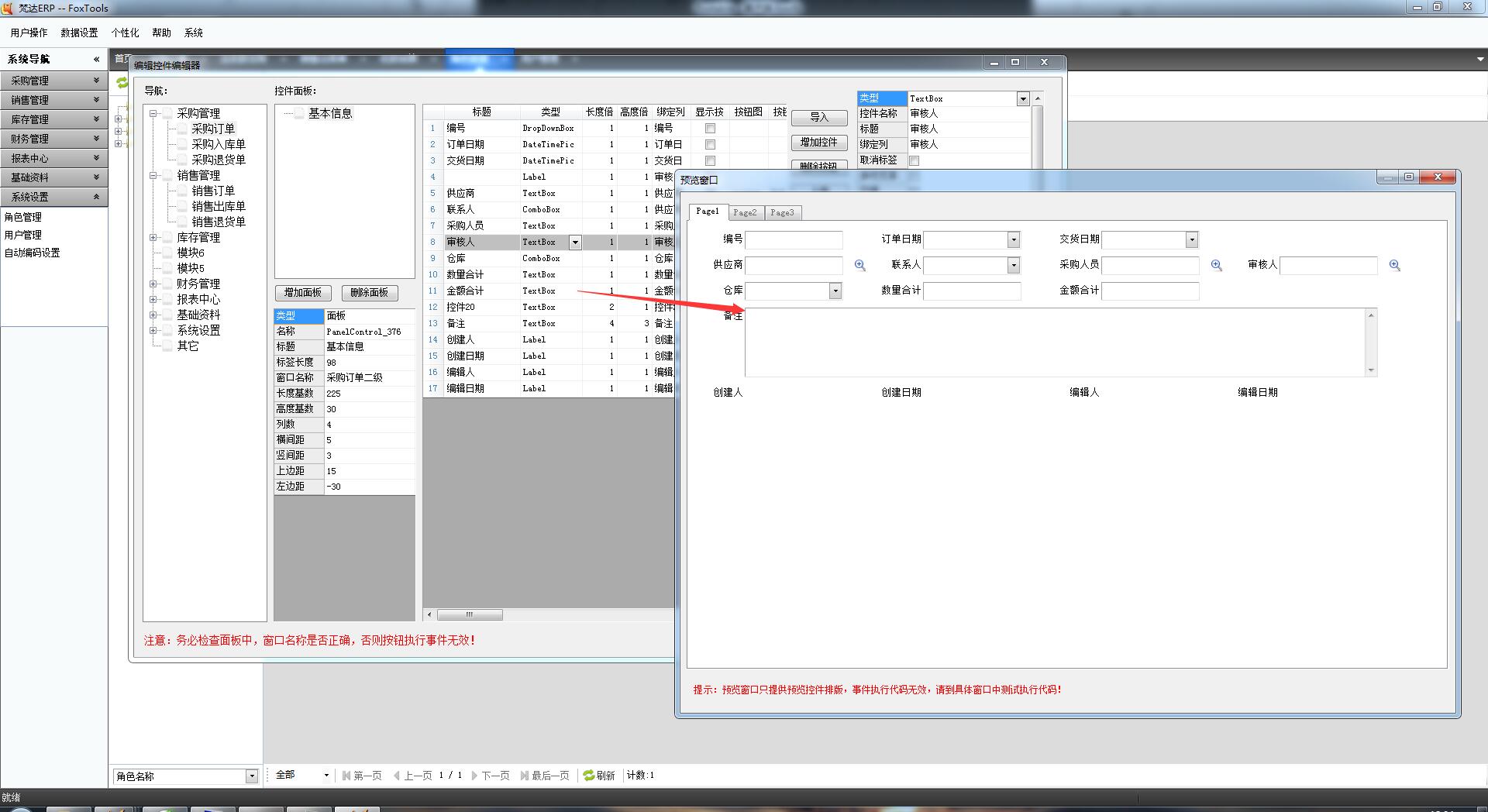The width and height of the screenshot is (1488, 812).
Task: Open the 数据设置 menu
Action: [79, 33]
